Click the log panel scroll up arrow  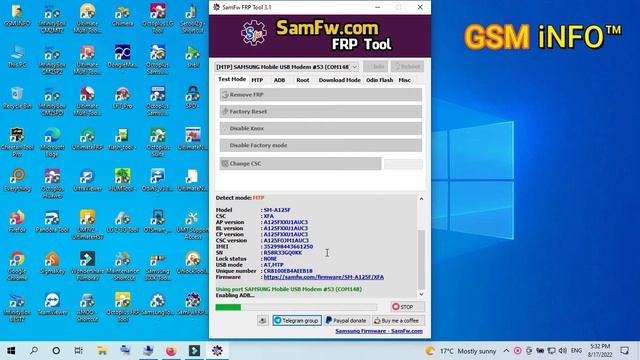click(x=421, y=199)
